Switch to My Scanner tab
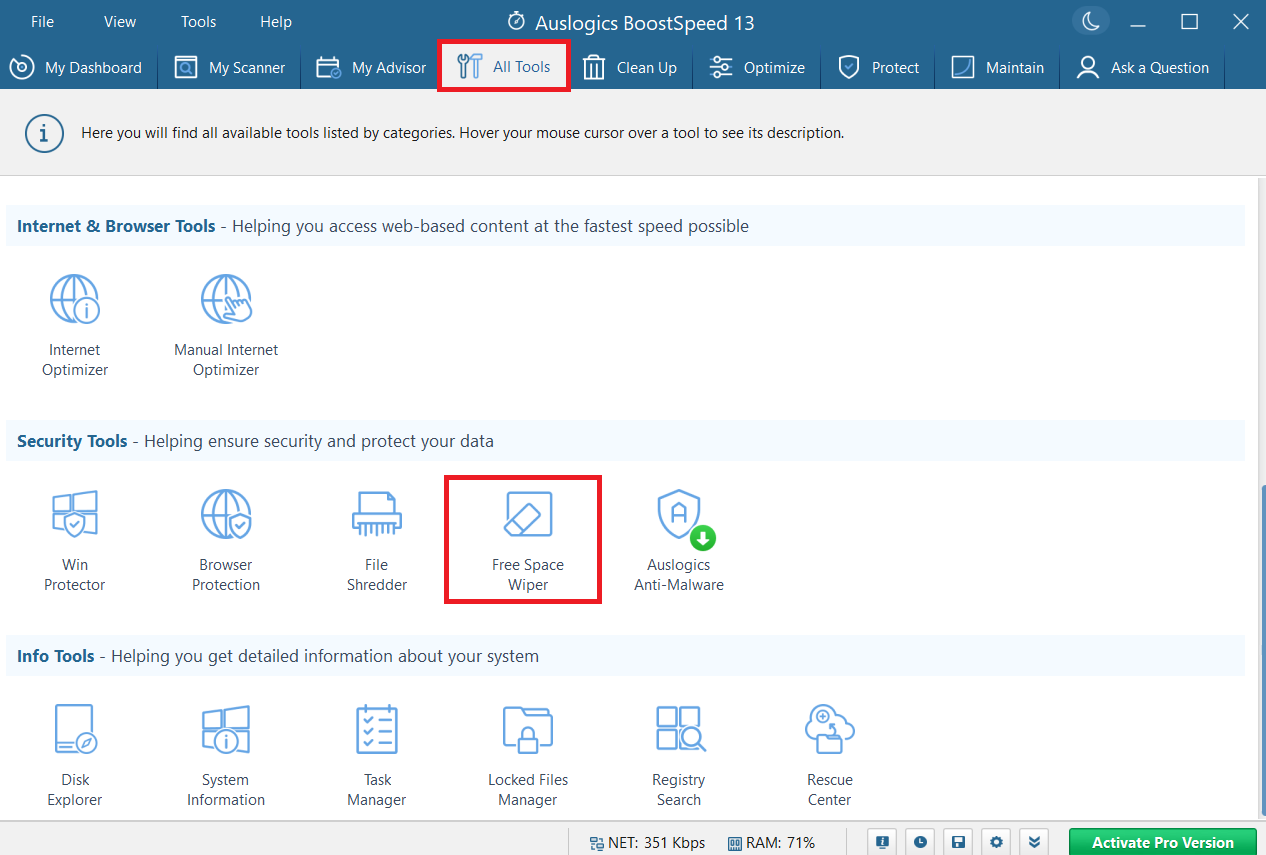The image size is (1266, 855). 229,67
